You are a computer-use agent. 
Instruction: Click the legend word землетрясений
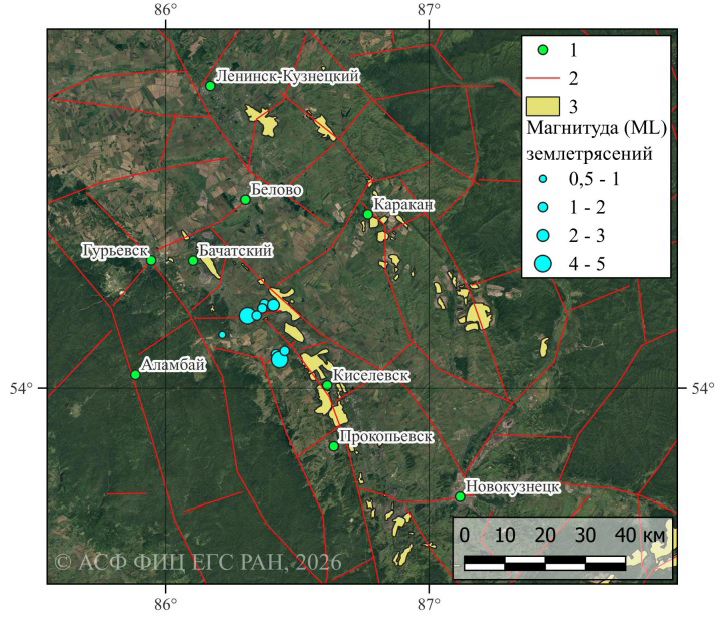589,153
